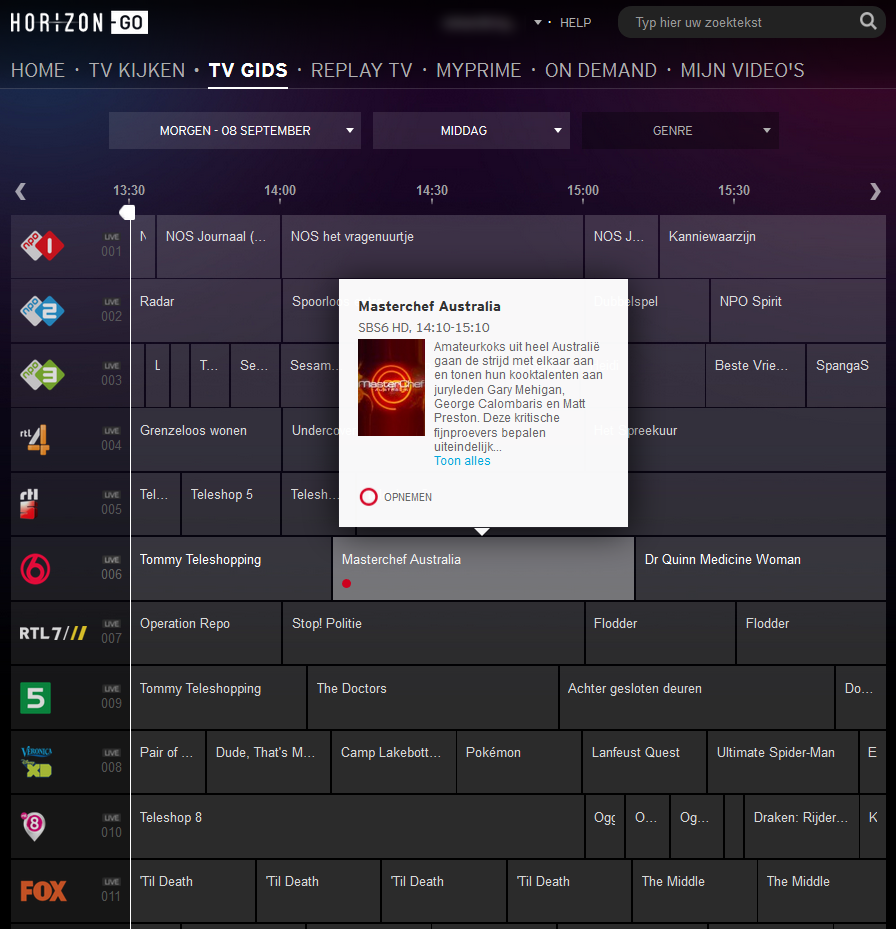Select the Veronica XD channel logo
896x929 pixels.
coord(37,762)
